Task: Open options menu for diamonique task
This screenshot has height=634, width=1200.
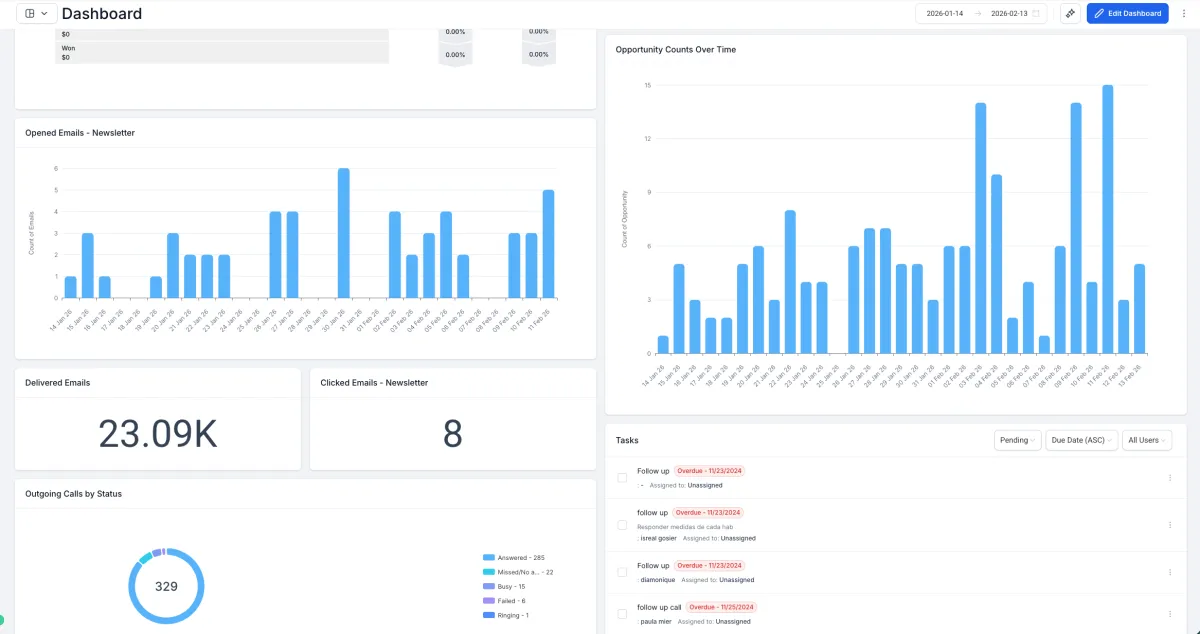Action: 1170,572
